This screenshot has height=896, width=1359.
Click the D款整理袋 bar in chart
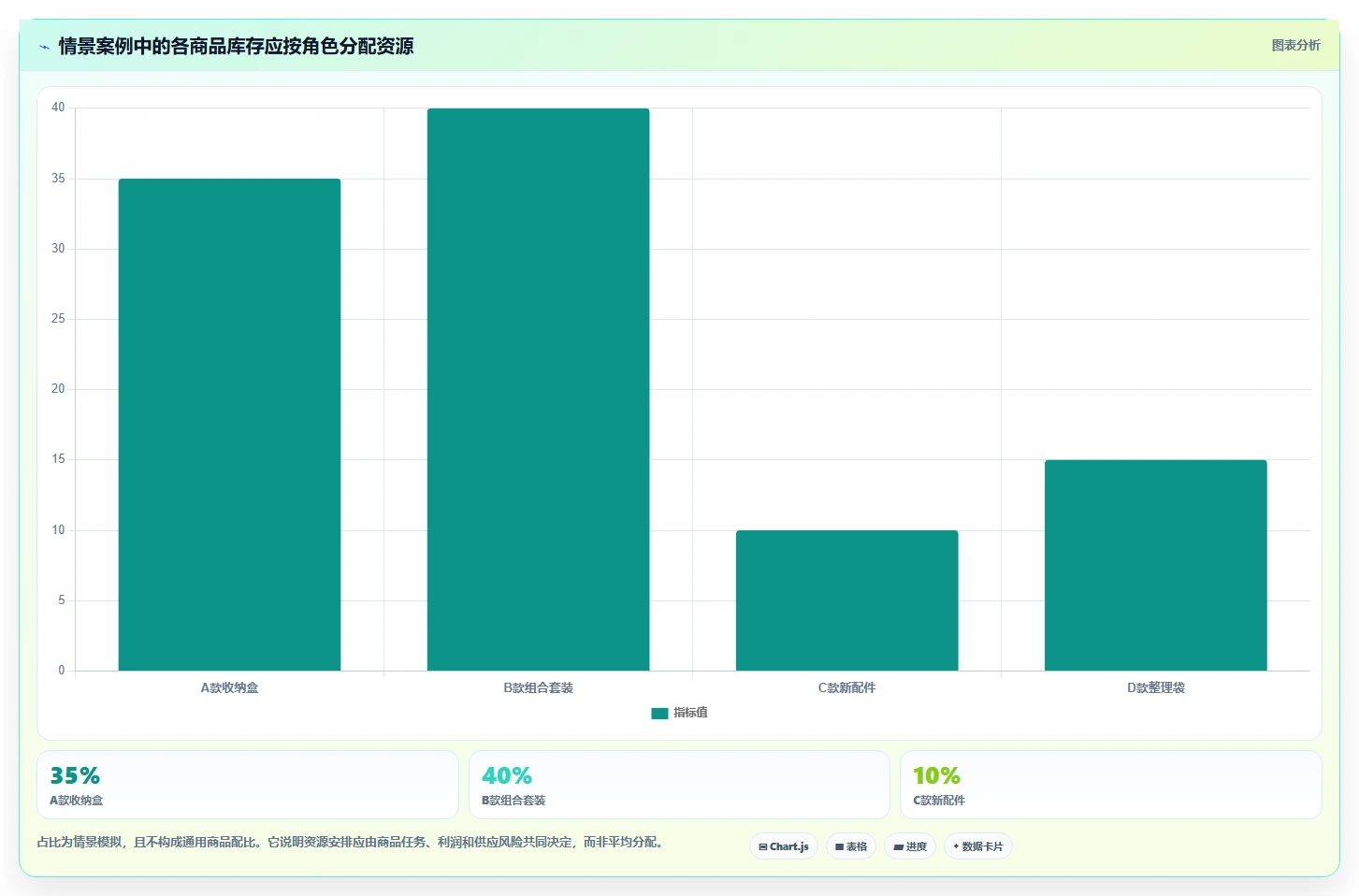pyautogui.click(x=1155, y=565)
